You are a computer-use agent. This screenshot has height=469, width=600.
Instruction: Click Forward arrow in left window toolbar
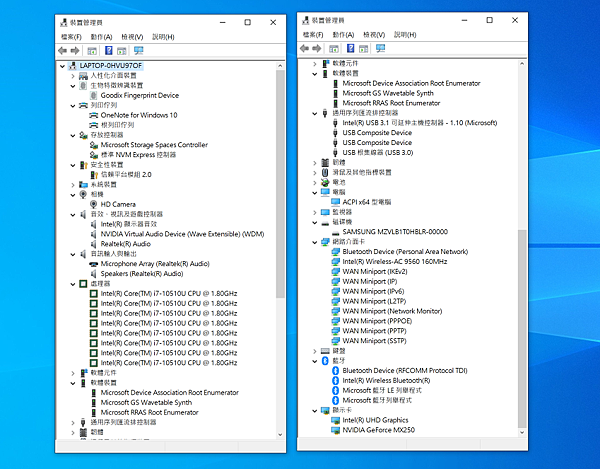[75, 50]
